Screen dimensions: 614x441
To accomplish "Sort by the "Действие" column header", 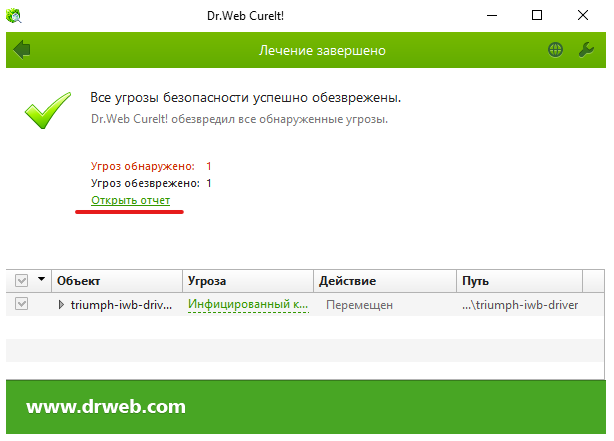I will point(385,281).
